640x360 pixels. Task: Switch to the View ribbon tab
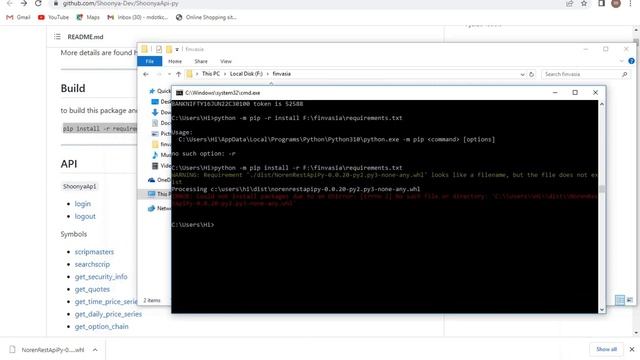tap(226, 61)
